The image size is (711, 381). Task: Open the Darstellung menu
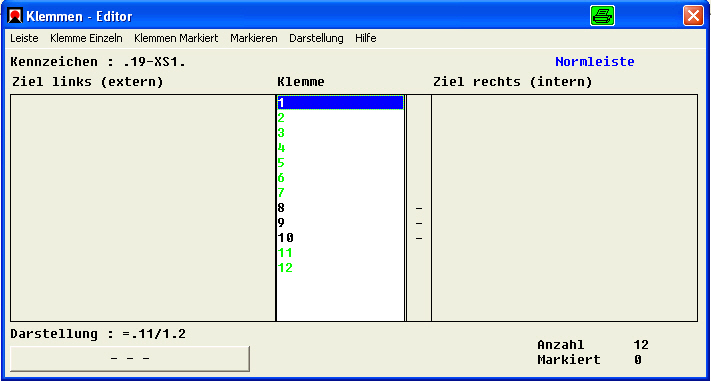coord(316,39)
